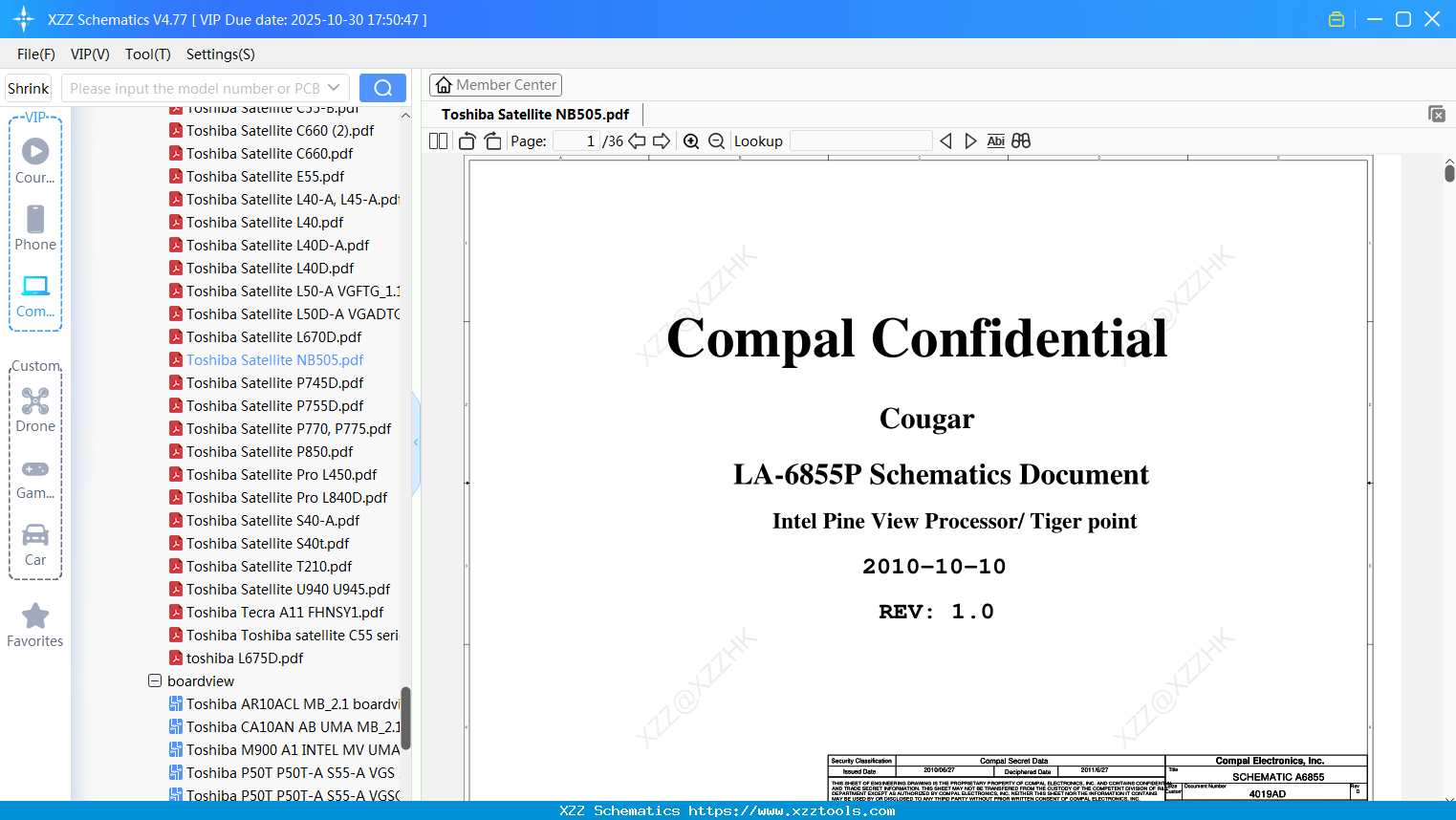Click the Page number field

coord(576,141)
